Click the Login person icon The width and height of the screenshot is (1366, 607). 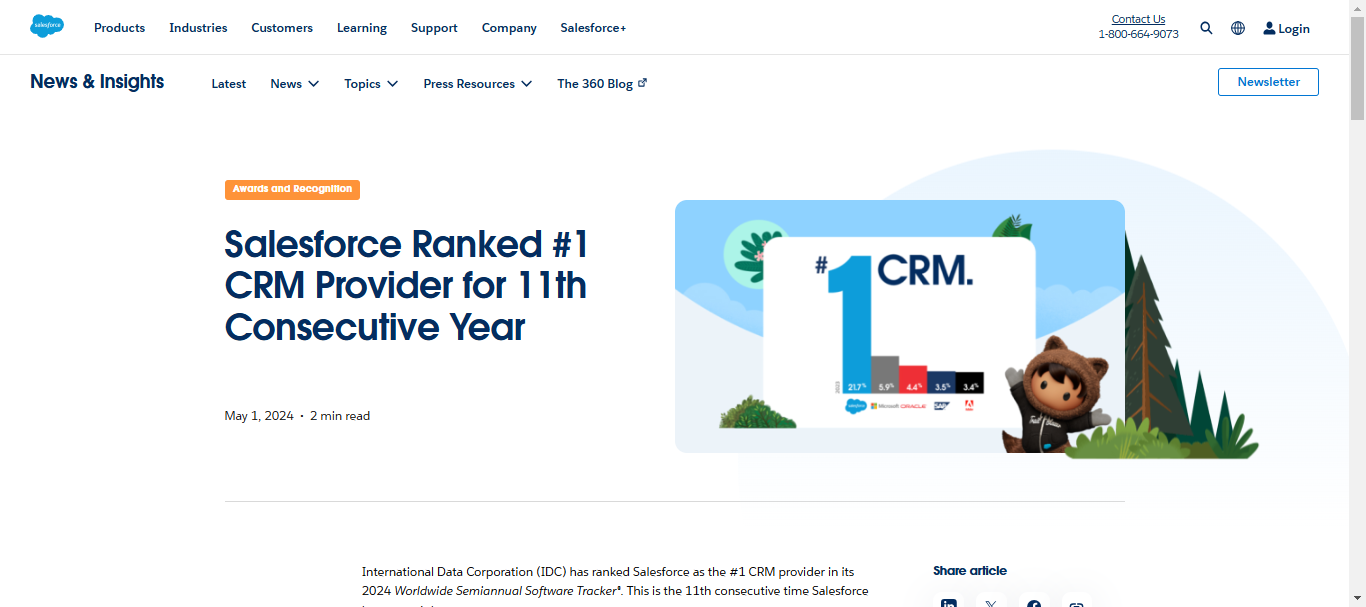point(1268,27)
